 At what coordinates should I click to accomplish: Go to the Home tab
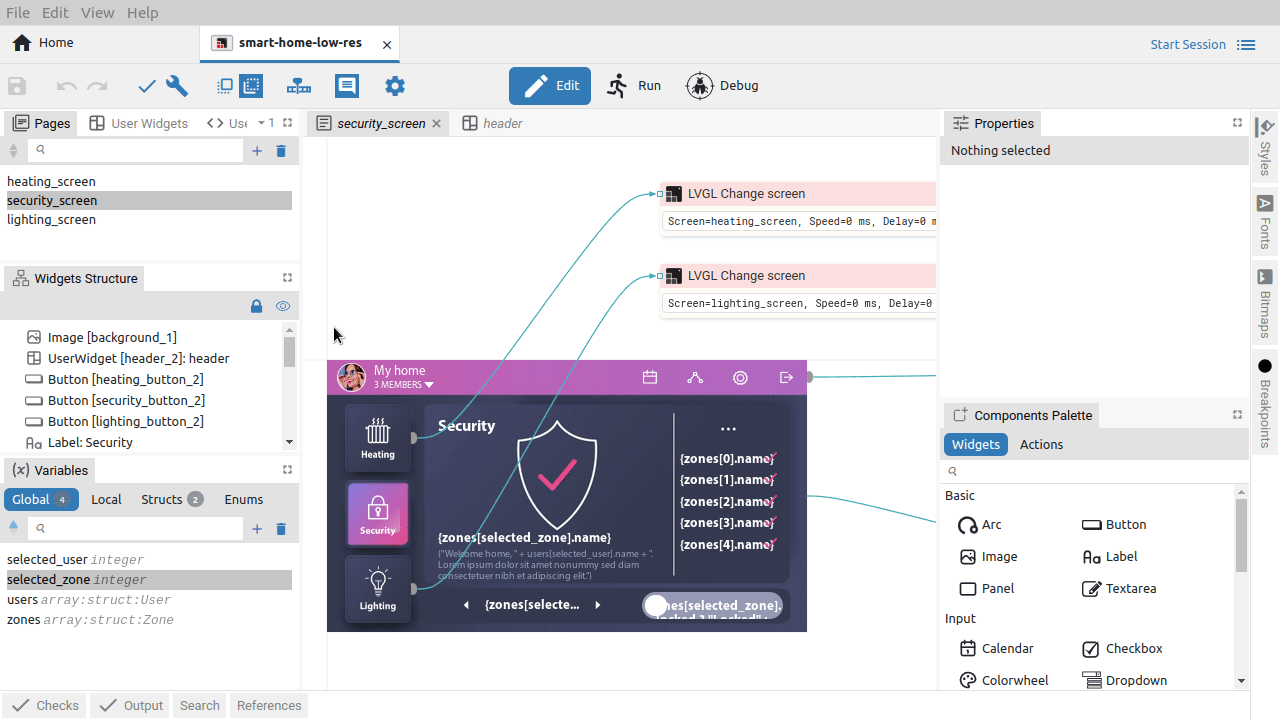pos(43,43)
